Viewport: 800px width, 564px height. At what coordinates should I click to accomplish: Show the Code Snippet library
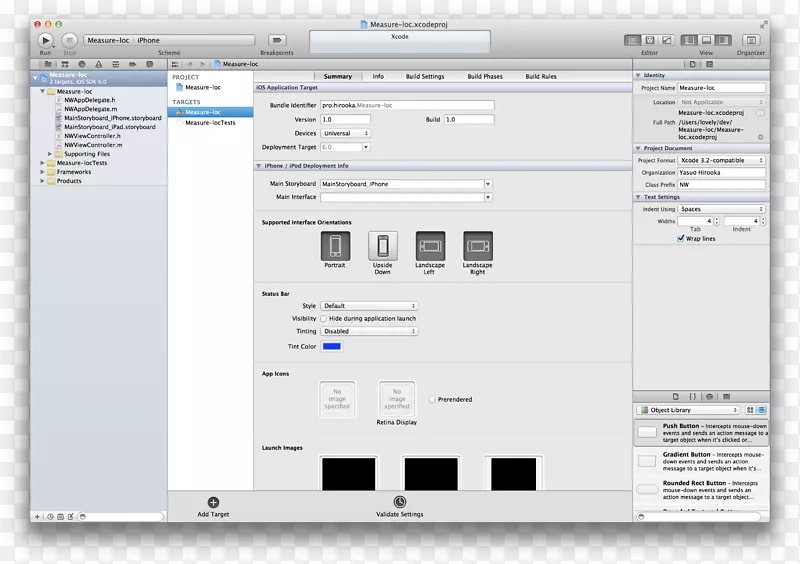[692, 397]
